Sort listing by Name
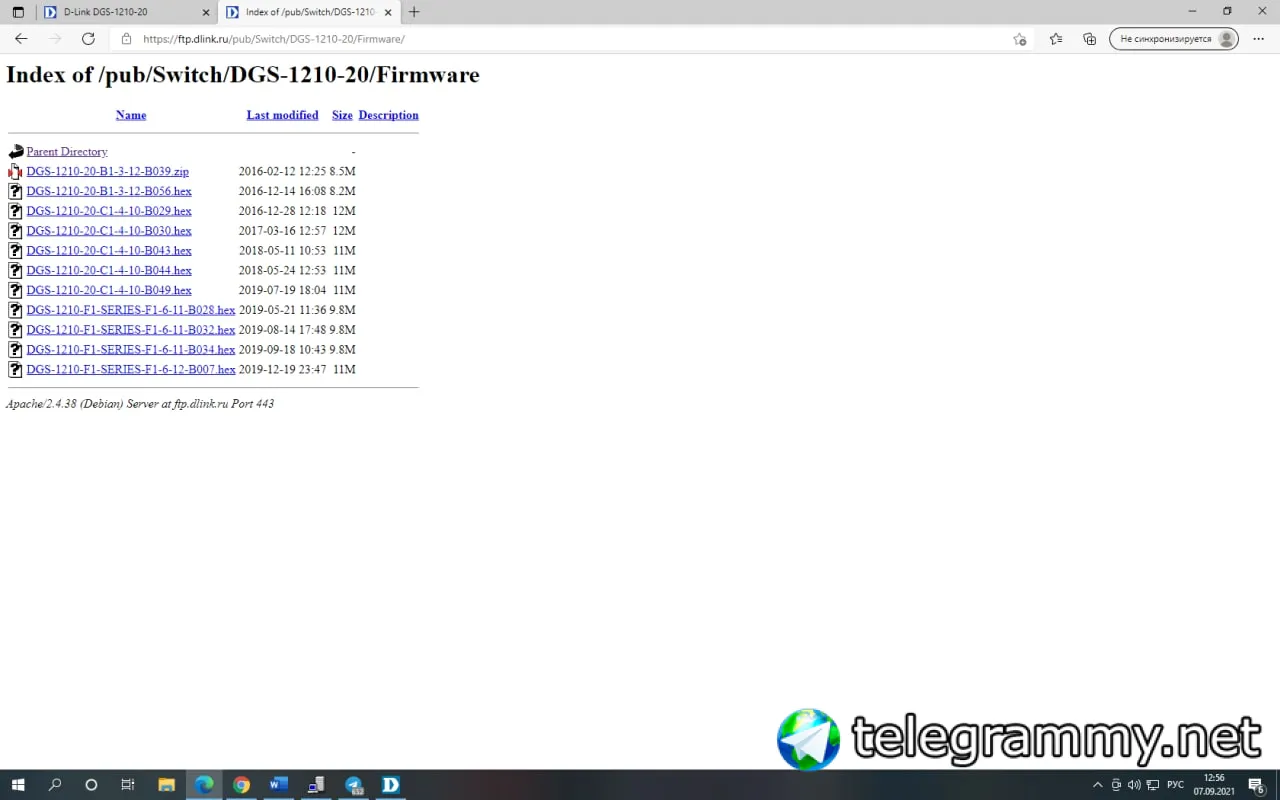 click(x=131, y=115)
